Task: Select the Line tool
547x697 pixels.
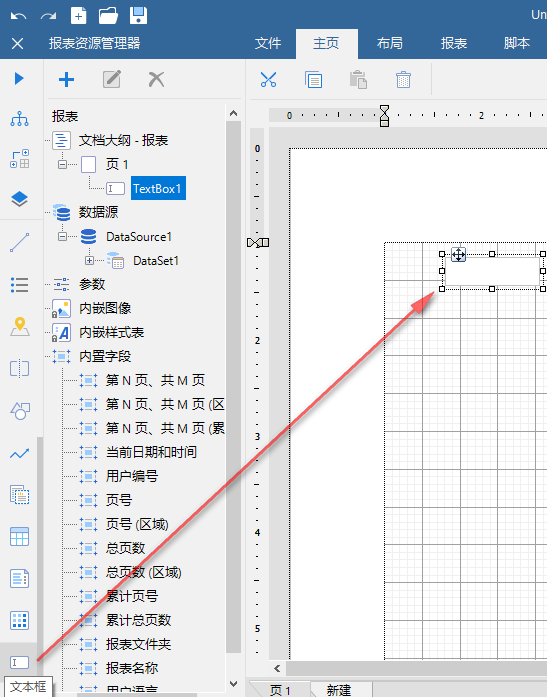Action: click(20, 243)
